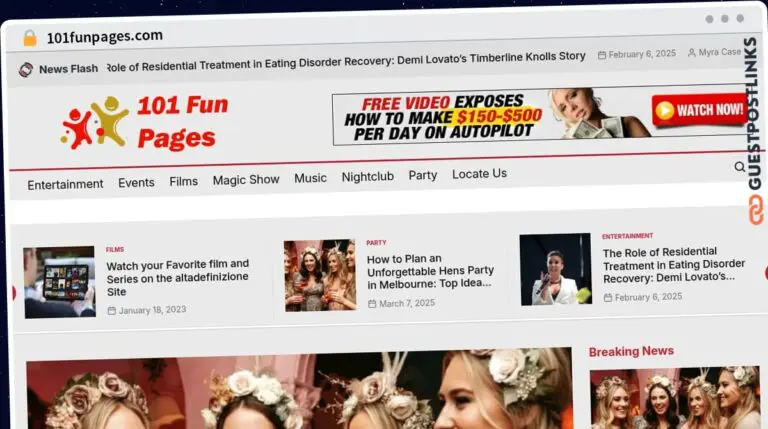Navigate to the Nightclub menu item
Screen dimensions: 768x429
(367, 177)
